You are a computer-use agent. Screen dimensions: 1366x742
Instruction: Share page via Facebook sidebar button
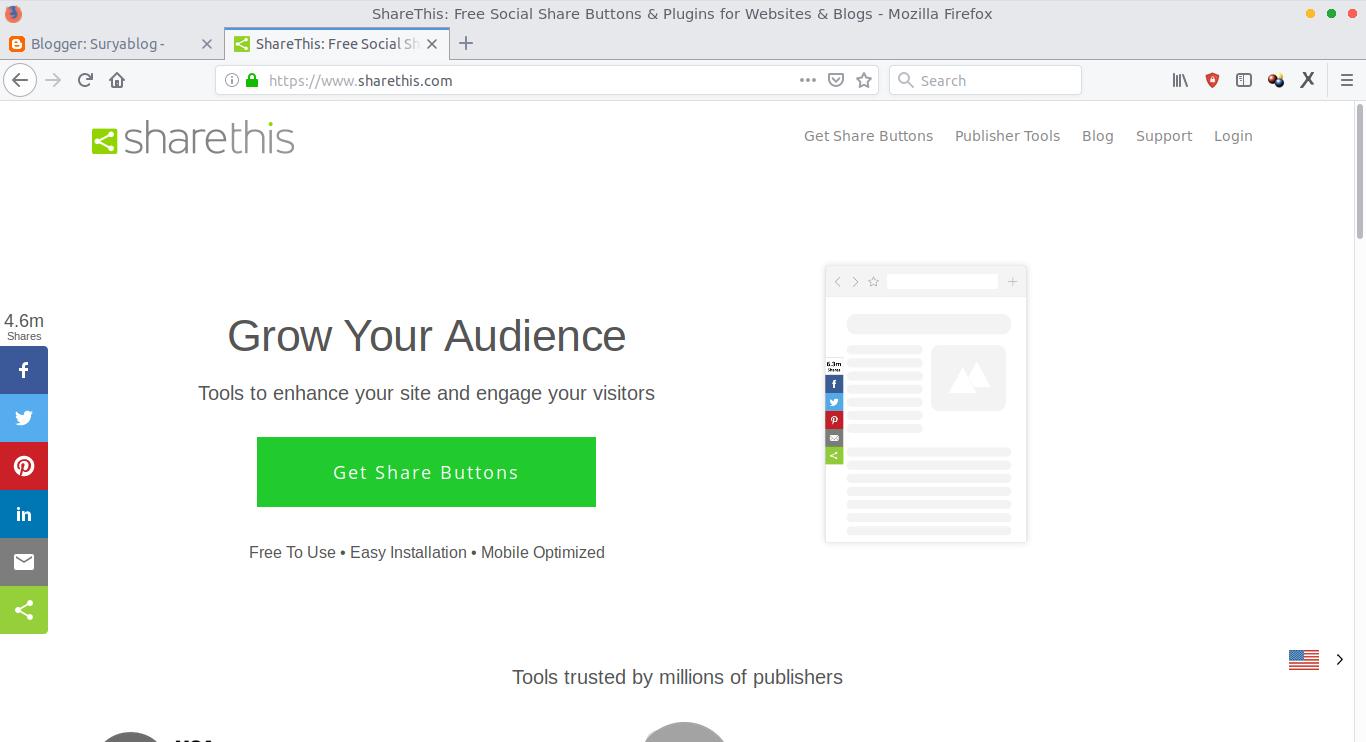point(24,370)
